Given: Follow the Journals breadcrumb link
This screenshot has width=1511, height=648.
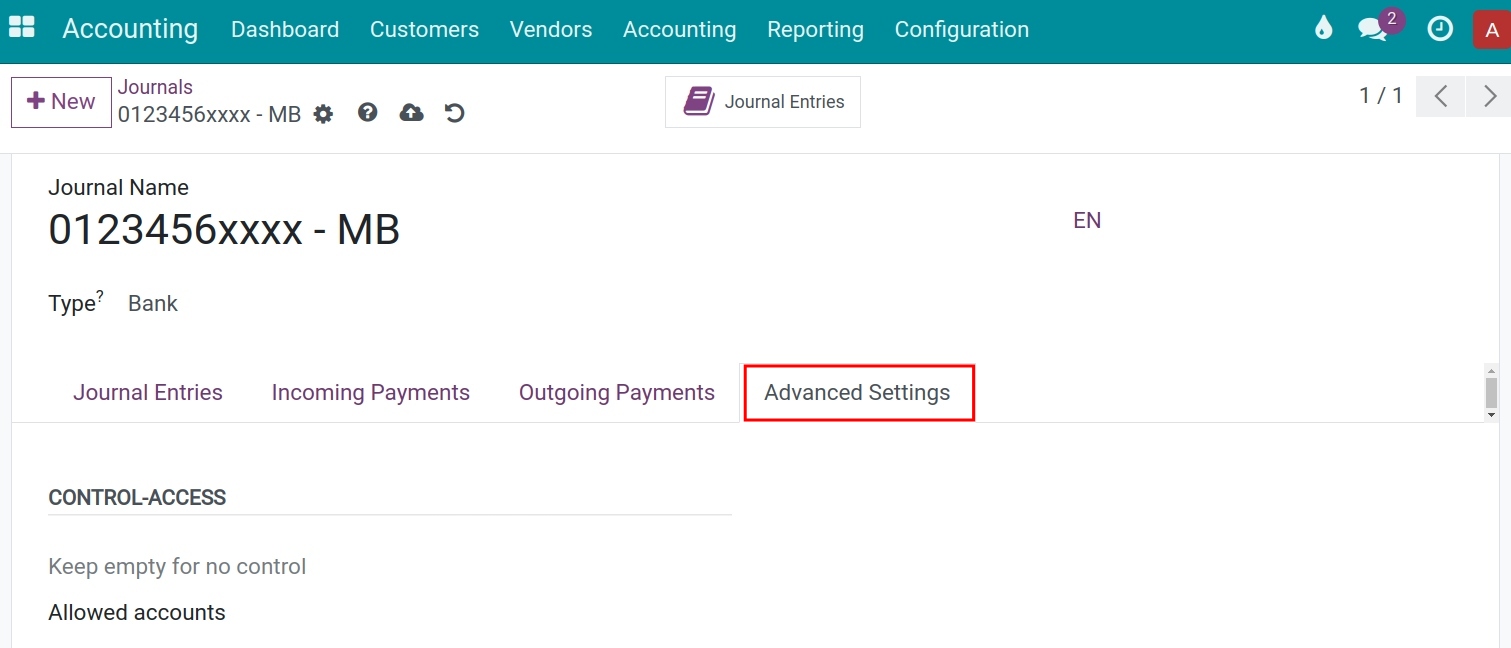Looking at the screenshot, I should [x=155, y=87].
